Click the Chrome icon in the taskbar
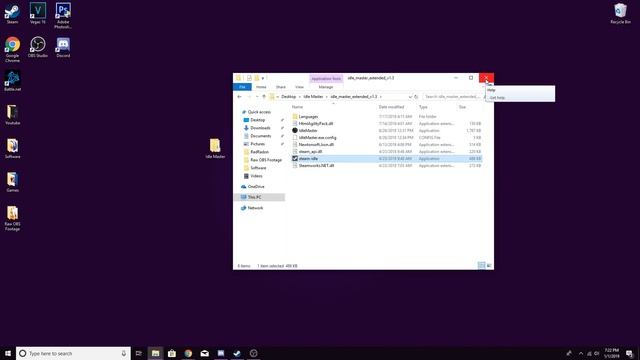Viewport: 640px width, 360px height. [x=188, y=353]
